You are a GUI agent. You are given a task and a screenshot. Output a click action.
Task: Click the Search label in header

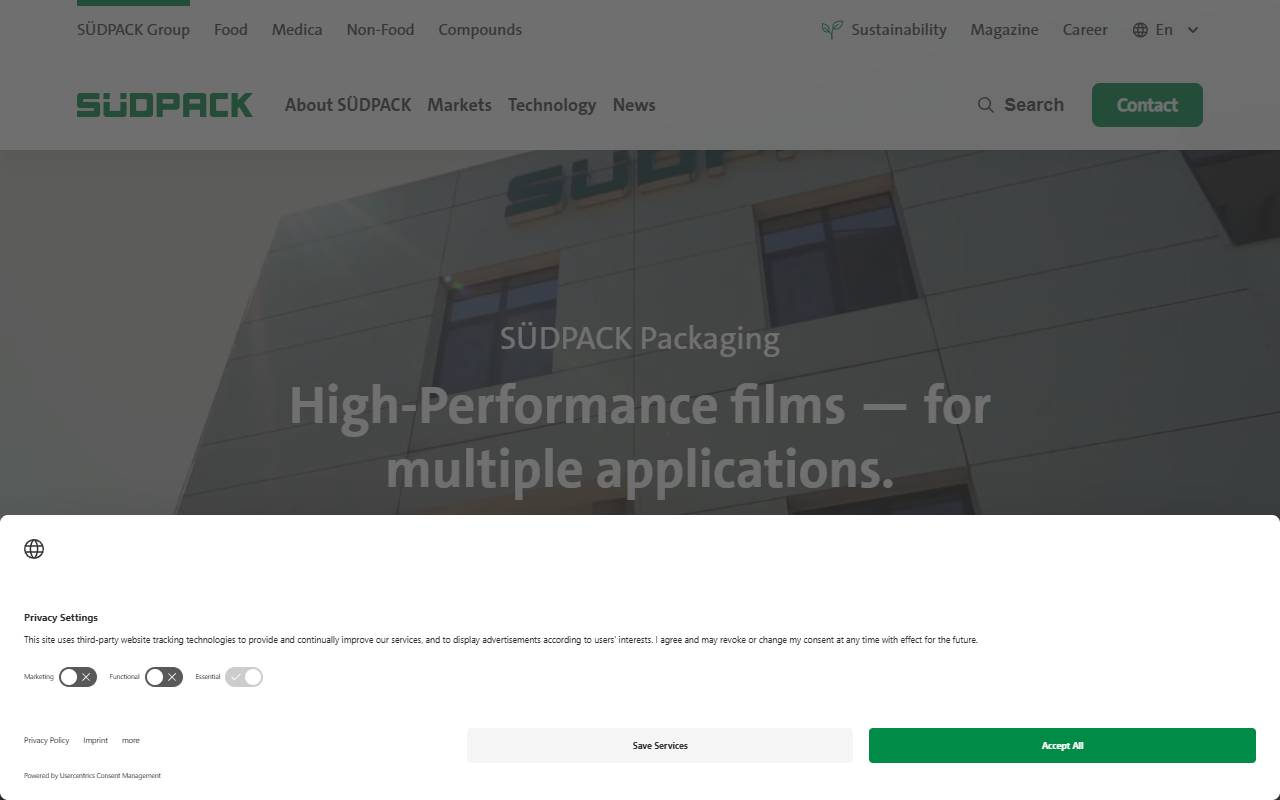(x=1034, y=105)
